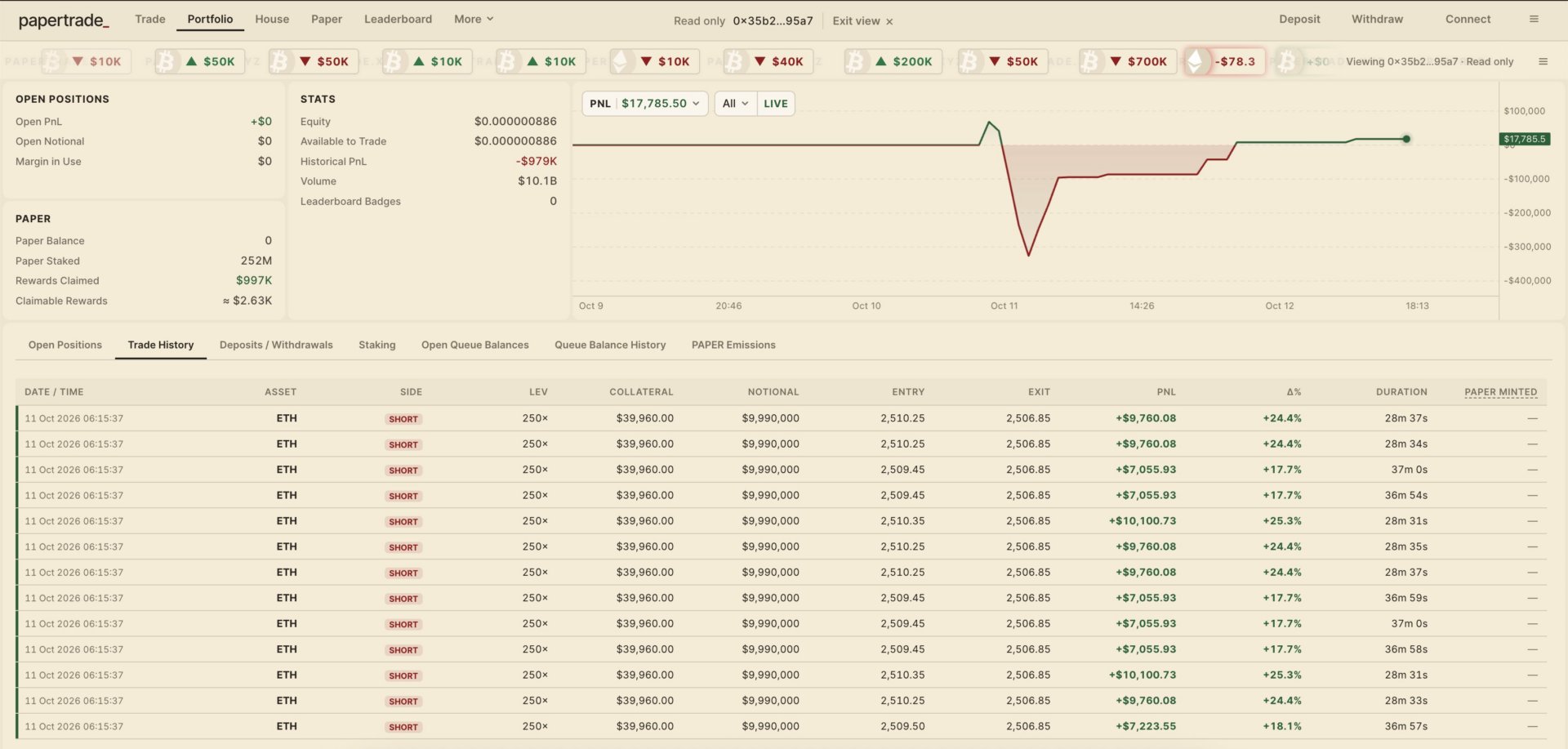Click the PAPER MINTED column header

coord(1500,392)
